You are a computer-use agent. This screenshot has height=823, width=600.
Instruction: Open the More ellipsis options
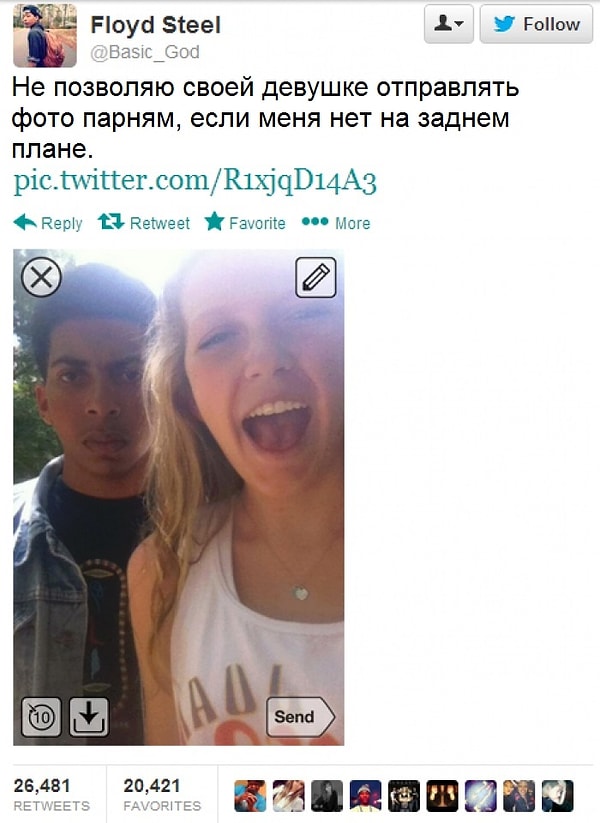[315, 221]
